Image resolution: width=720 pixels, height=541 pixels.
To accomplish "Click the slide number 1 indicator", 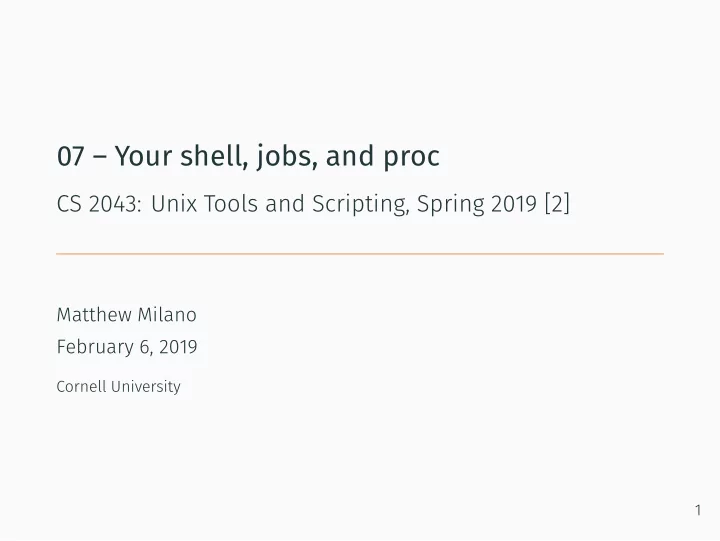I will 698,510.
